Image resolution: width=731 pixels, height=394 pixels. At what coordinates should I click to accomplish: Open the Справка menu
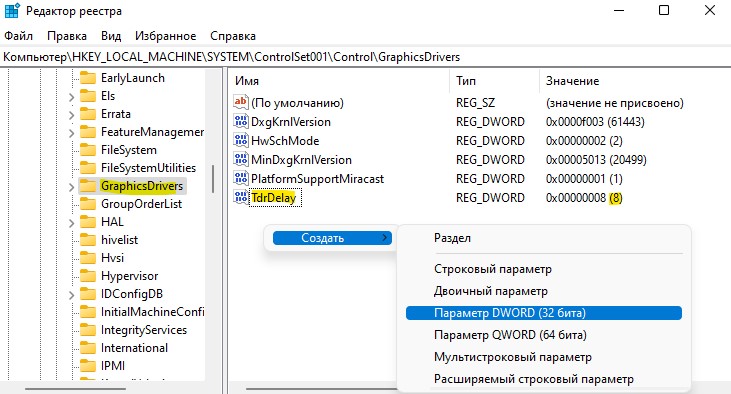tap(233, 36)
